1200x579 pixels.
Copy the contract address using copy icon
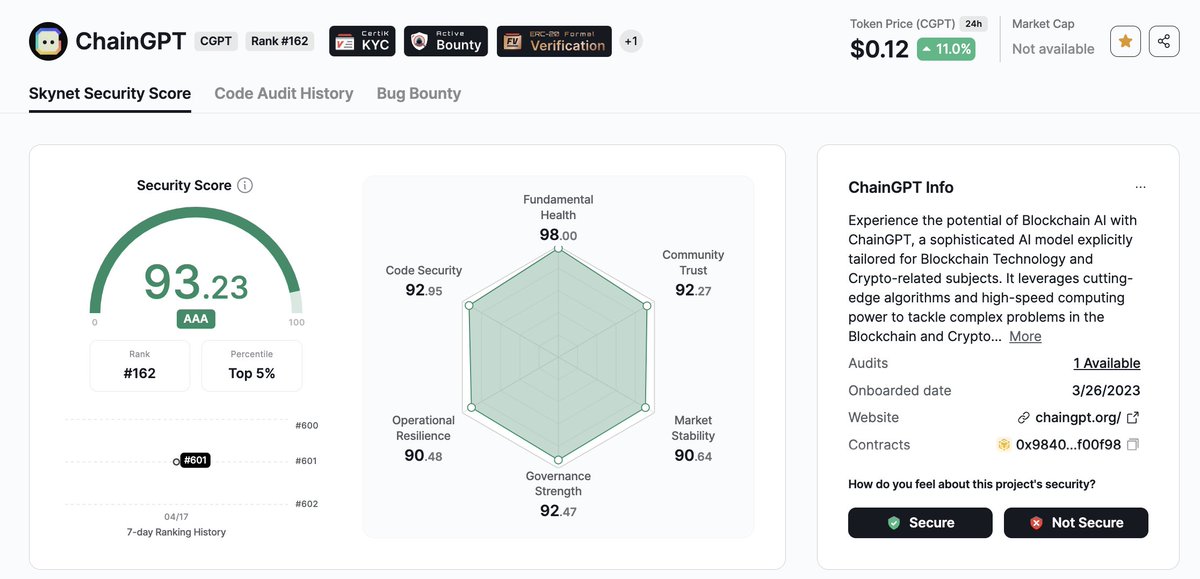coord(1133,445)
